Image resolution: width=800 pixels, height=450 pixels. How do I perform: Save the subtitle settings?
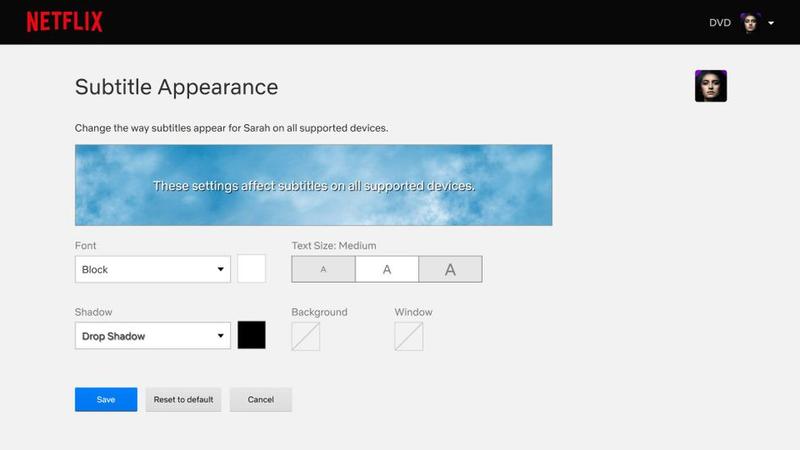click(106, 399)
